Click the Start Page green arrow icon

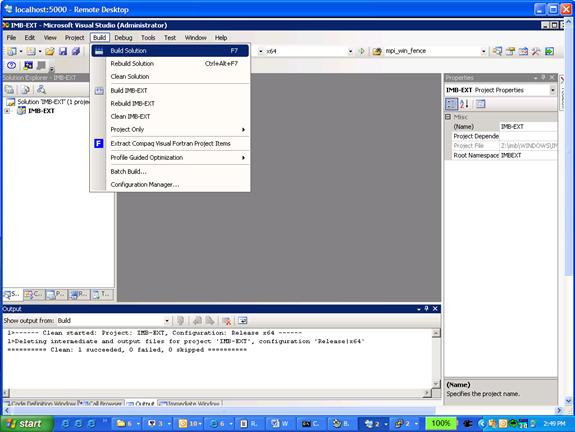[x=549, y=51]
